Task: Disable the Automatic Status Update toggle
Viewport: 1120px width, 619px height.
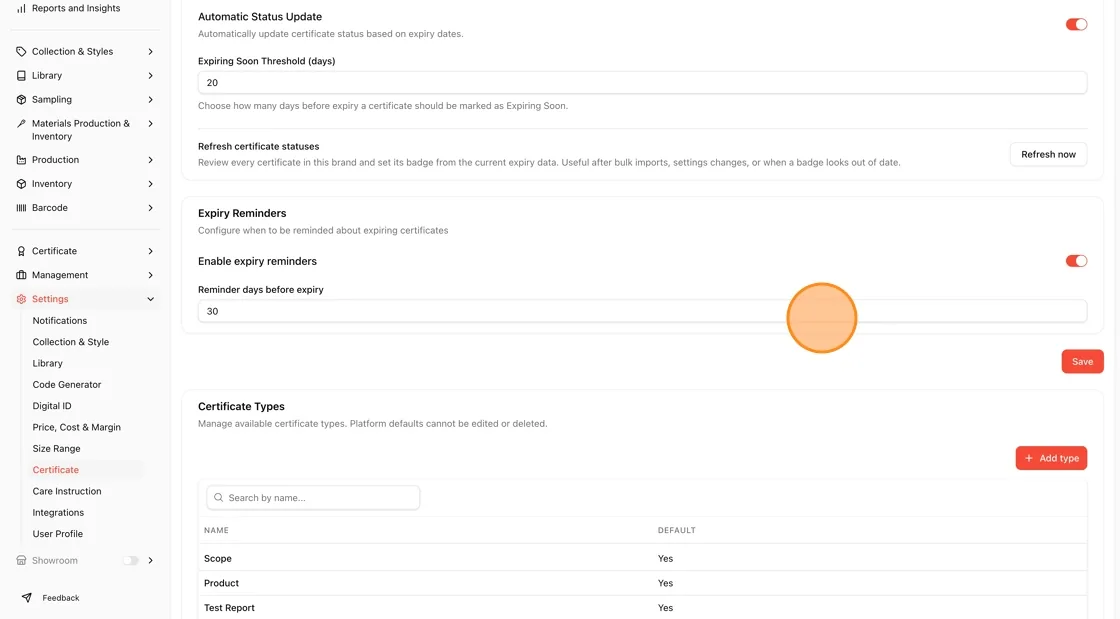Action: tap(1076, 24)
